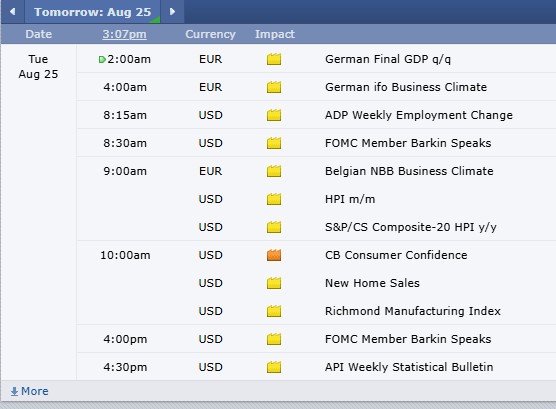
Task: Go to previous day arrow
Action: click(x=13, y=12)
